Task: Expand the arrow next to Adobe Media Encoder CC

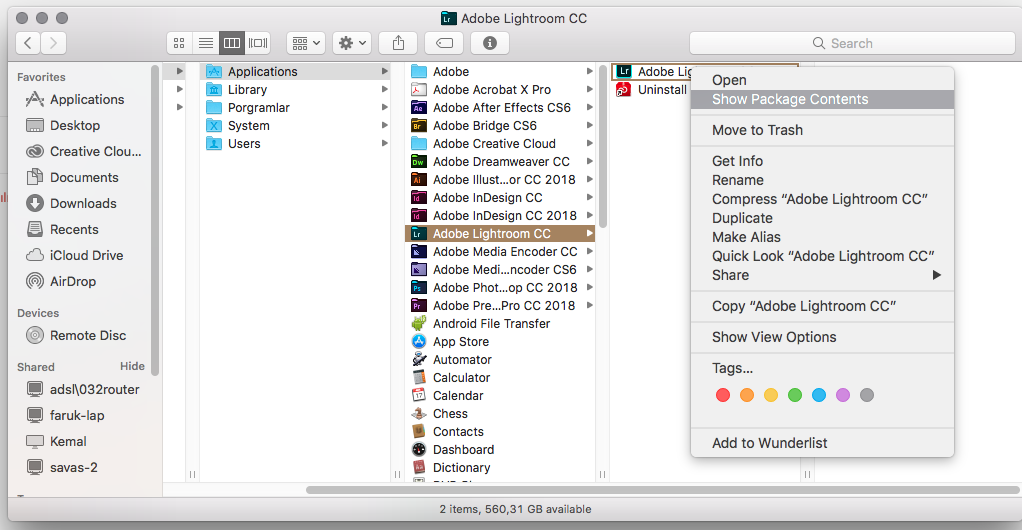Action: click(589, 252)
